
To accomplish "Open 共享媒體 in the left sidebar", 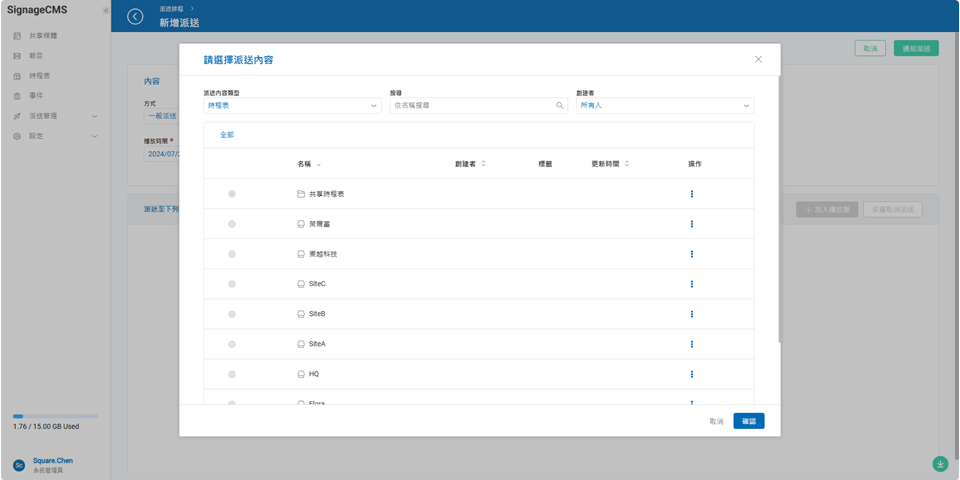I will tap(43, 36).
